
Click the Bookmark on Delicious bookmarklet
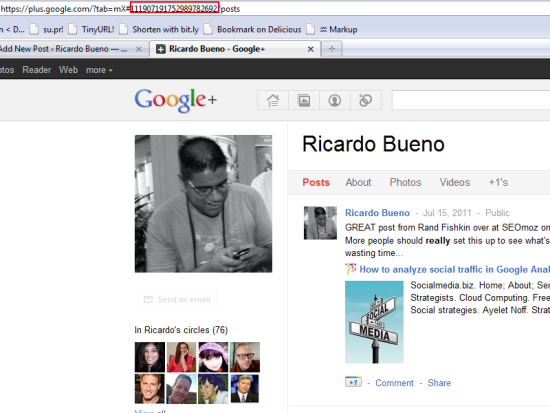coord(253,29)
